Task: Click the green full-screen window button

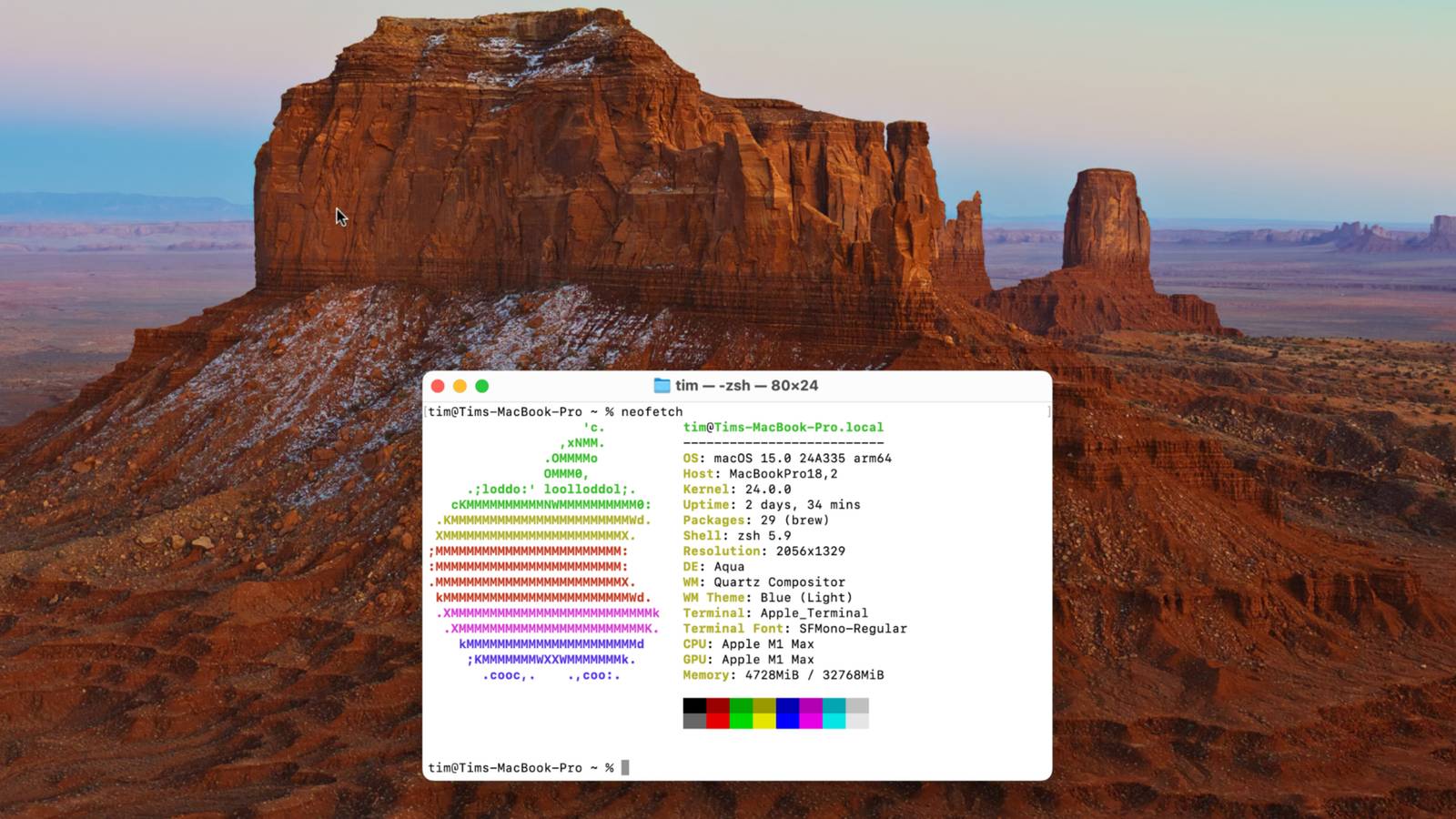Action: tap(482, 386)
